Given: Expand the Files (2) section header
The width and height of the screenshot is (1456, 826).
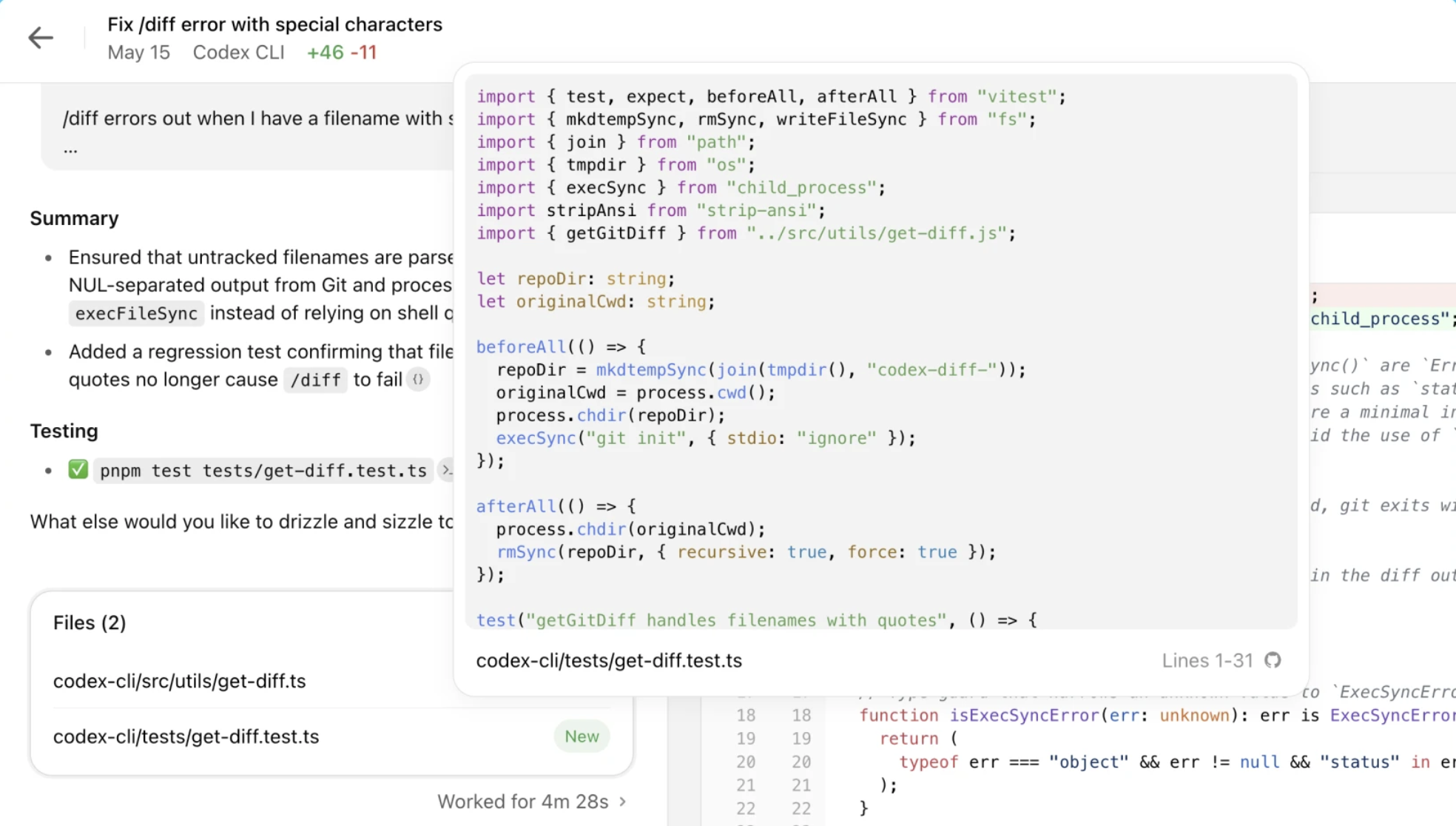Looking at the screenshot, I should click(90, 622).
